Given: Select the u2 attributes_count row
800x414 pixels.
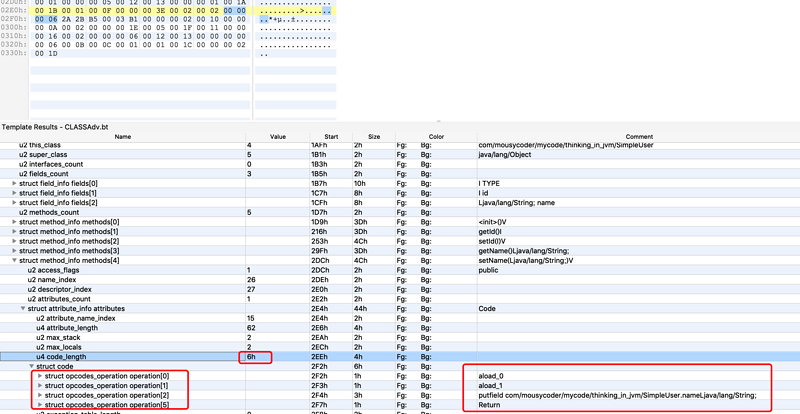Looking at the screenshot, I should tap(400, 299).
